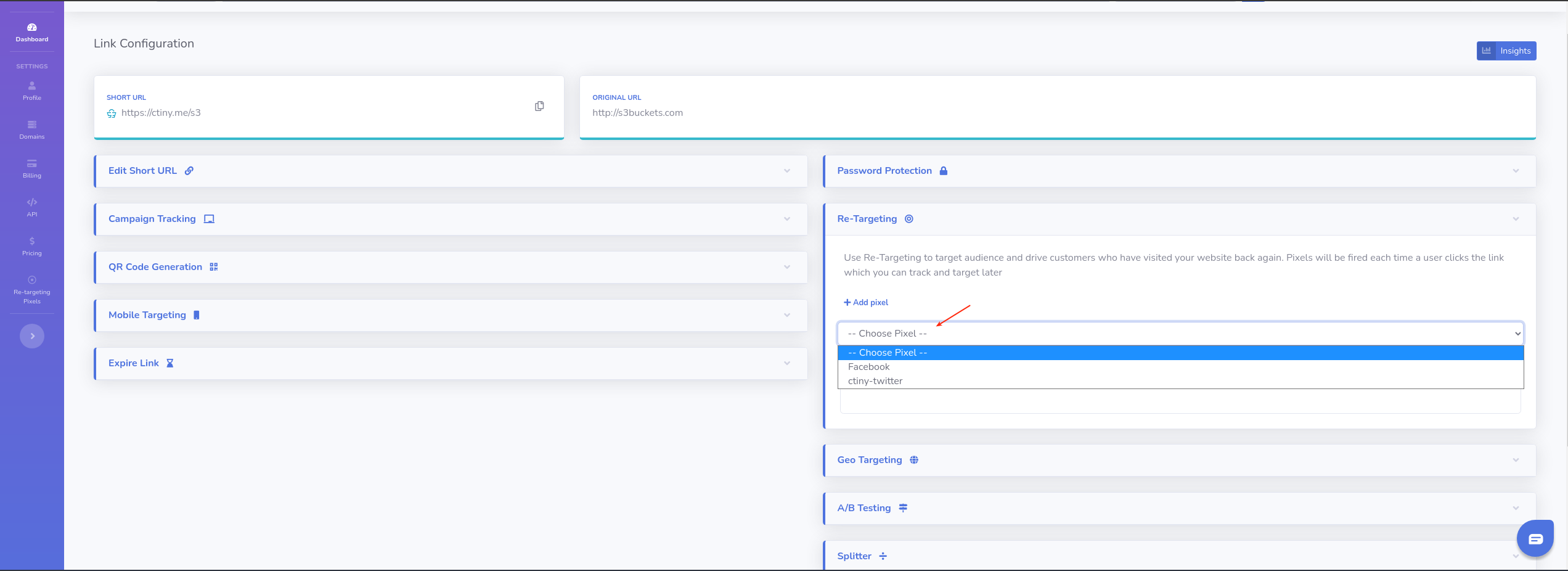The width and height of the screenshot is (1568, 571).
Task: Expand the Edit Short URL panel
Action: click(x=451, y=171)
